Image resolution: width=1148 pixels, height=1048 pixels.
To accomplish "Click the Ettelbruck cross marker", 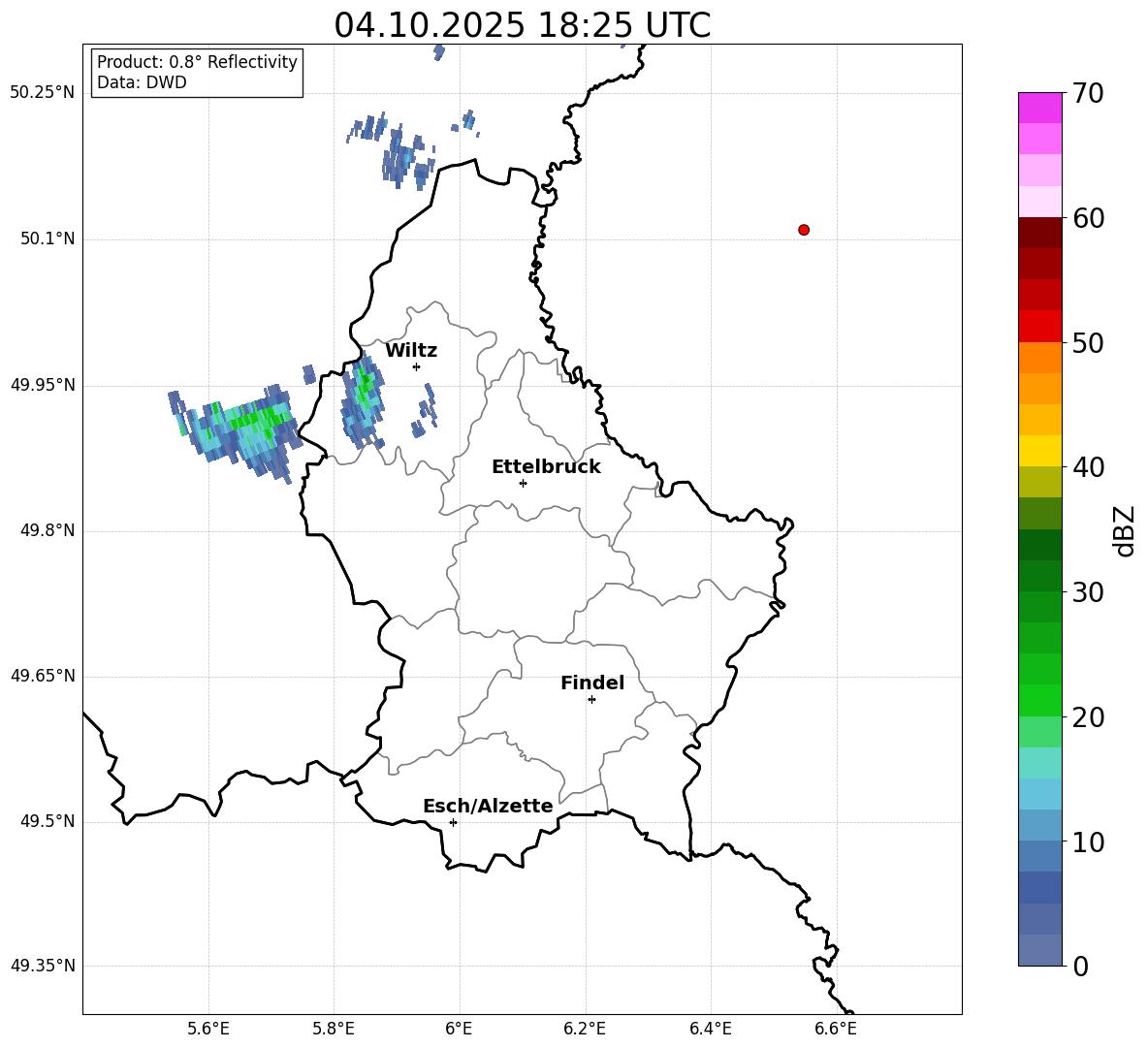I will tap(523, 483).
